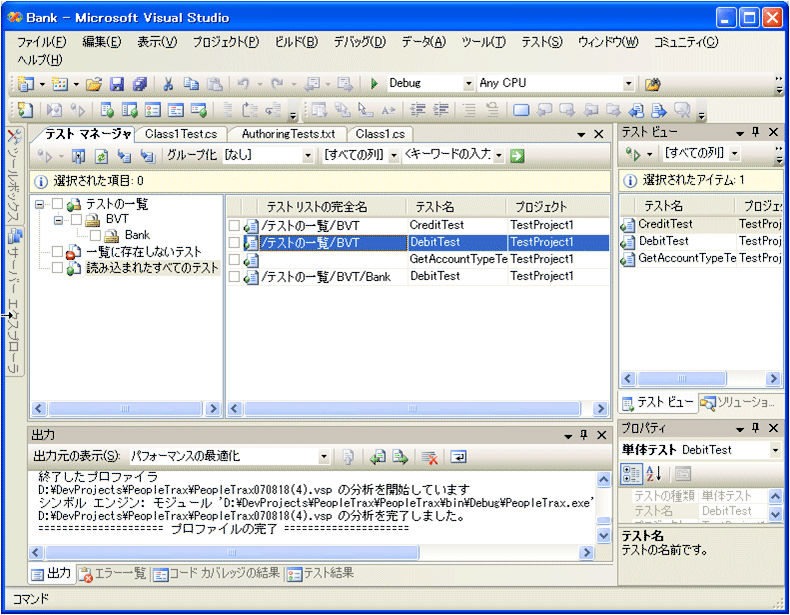Switch to the AuthoringTests.txt tab
Screen dimensions: 790x615
(x=288, y=134)
